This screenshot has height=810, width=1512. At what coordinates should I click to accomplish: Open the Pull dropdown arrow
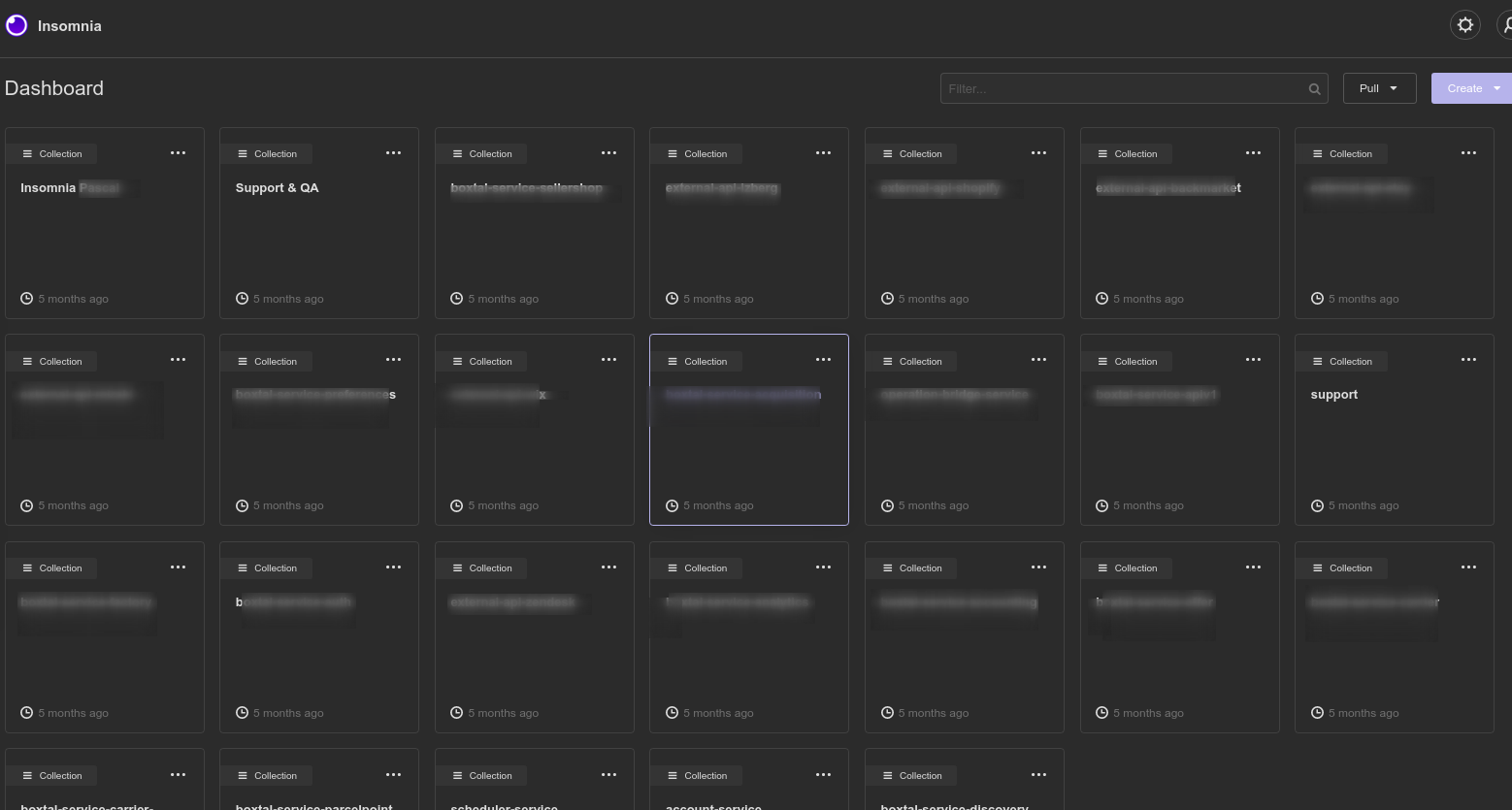(x=1396, y=87)
